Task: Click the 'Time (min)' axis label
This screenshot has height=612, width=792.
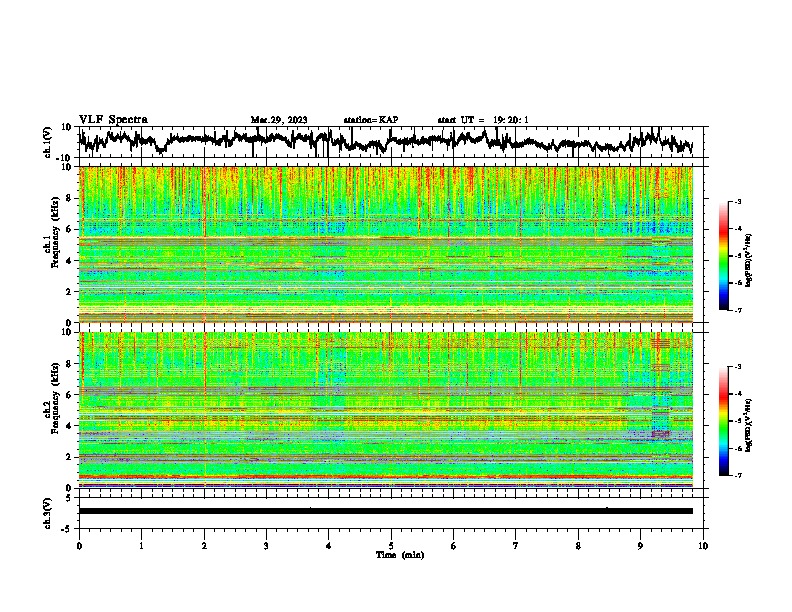Action: click(400, 555)
